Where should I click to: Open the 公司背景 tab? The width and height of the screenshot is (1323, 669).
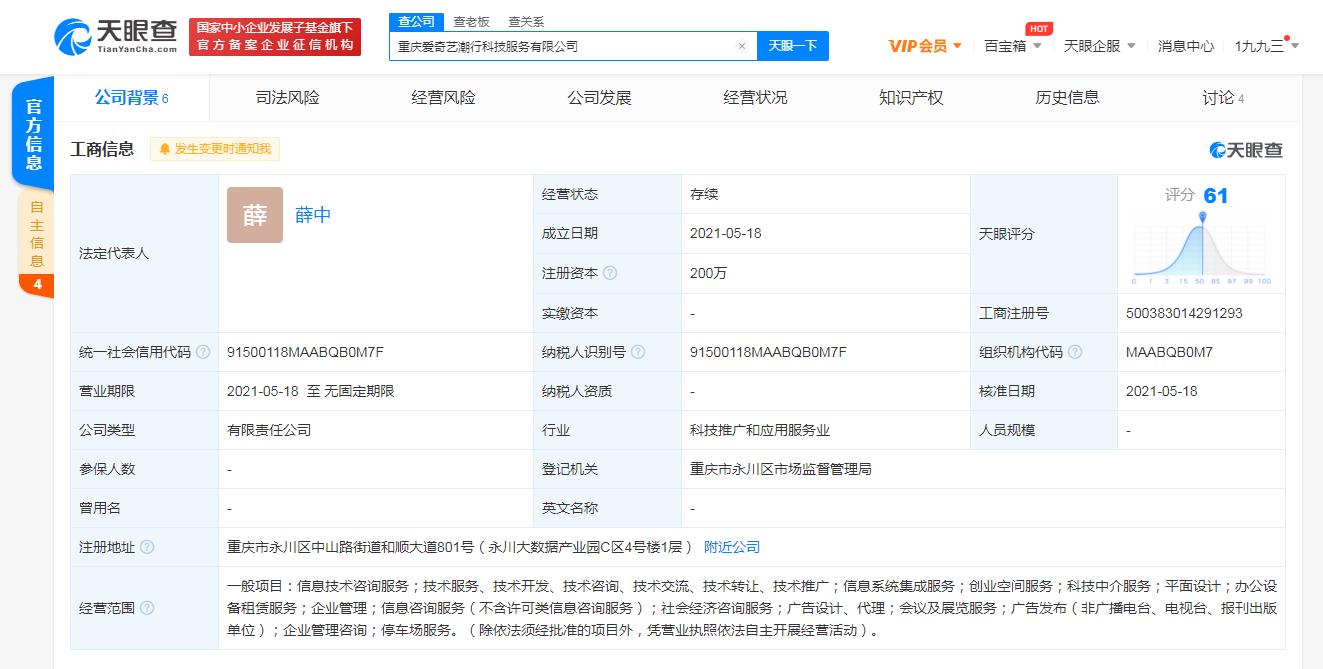tap(131, 98)
